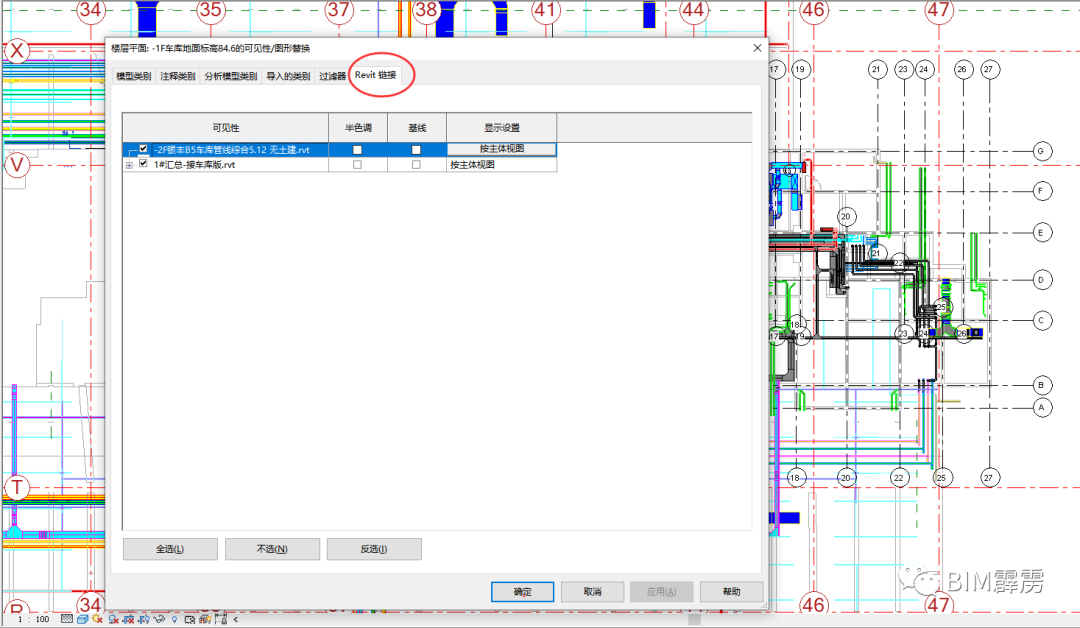The image size is (1080, 628).
Task: Click the 反选(I) button
Action: [x=374, y=549]
